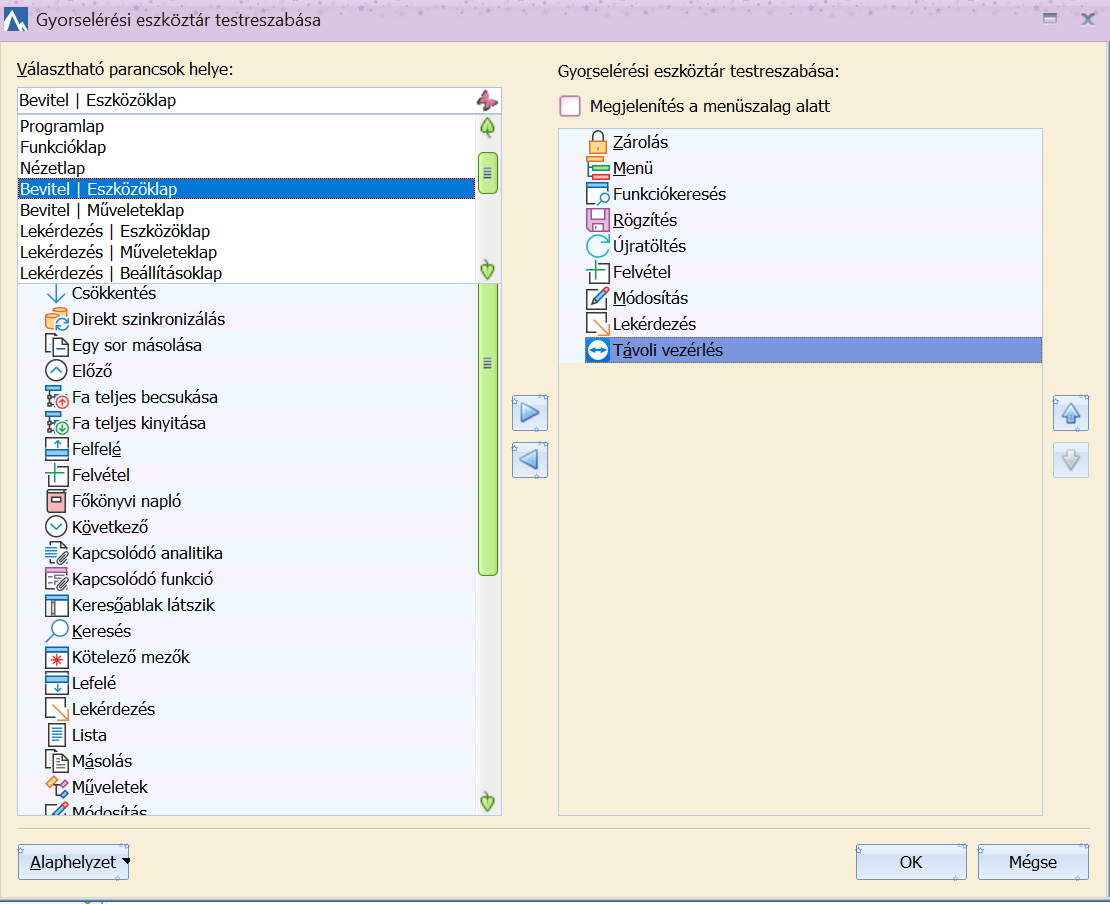
Task: Choose Lekérdezés | Műveleteklap option
Action: (x=246, y=252)
